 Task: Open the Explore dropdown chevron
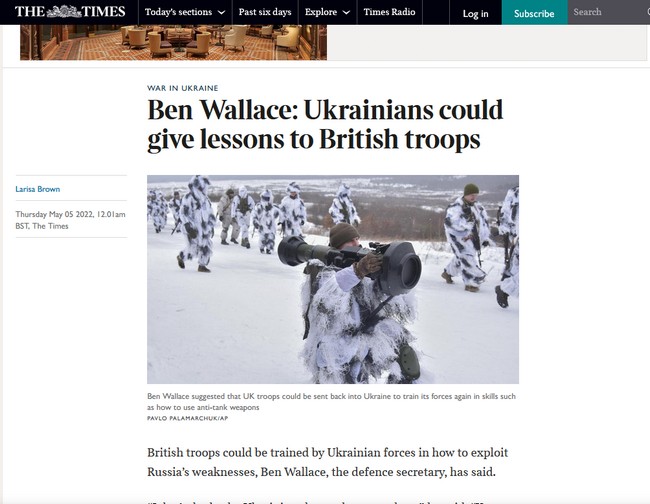(346, 12)
